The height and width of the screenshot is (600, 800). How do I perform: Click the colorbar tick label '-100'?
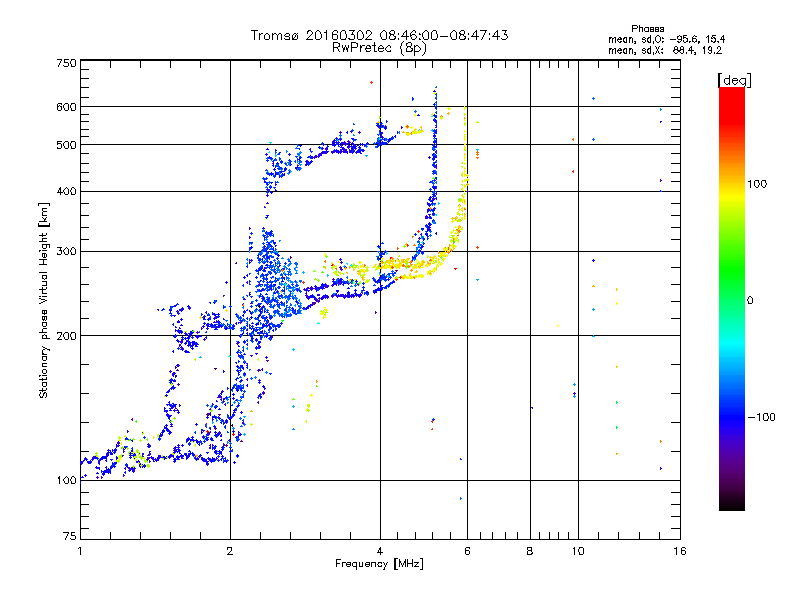761,417
